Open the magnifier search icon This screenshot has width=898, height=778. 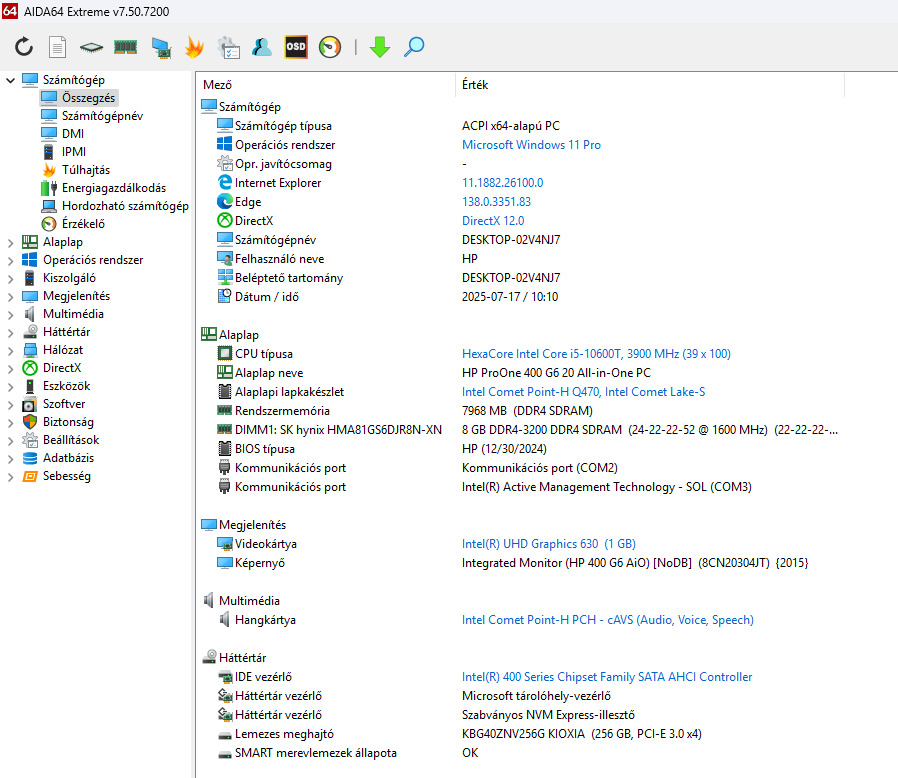pyautogui.click(x=413, y=47)
